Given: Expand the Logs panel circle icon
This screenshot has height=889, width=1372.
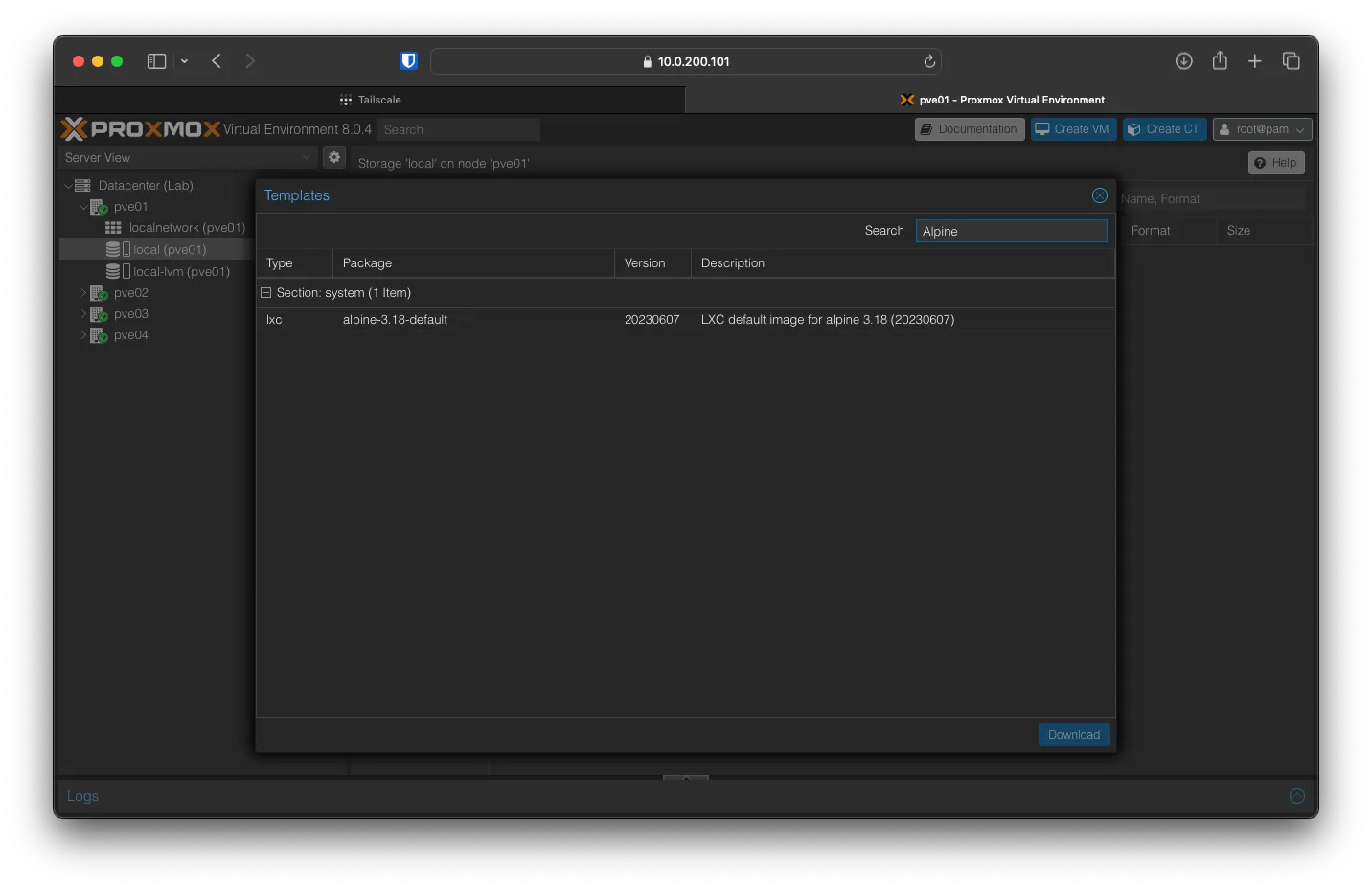Looking at the screenshot, I should coord(1297,796).
